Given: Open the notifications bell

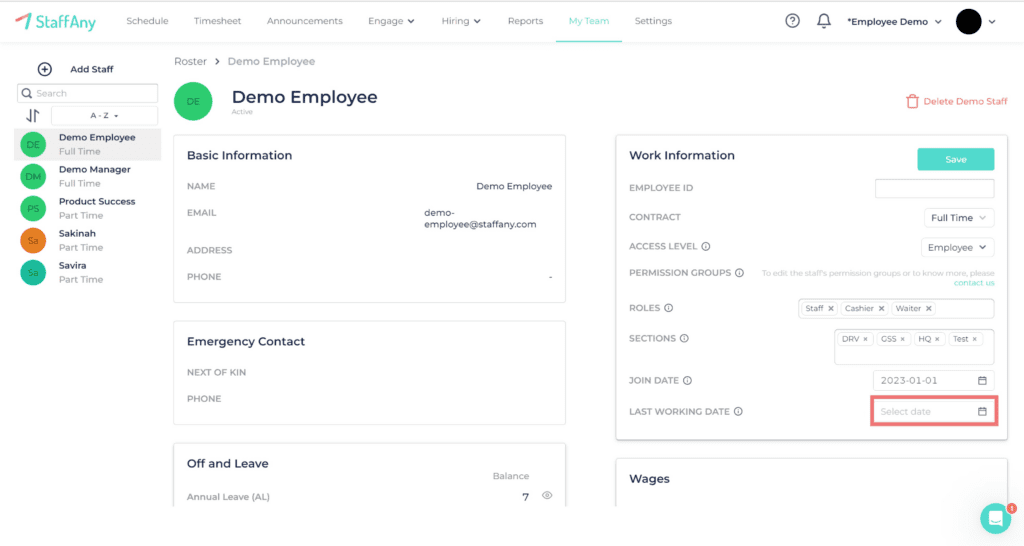Looking at the screenshot, I should [824, 21].
